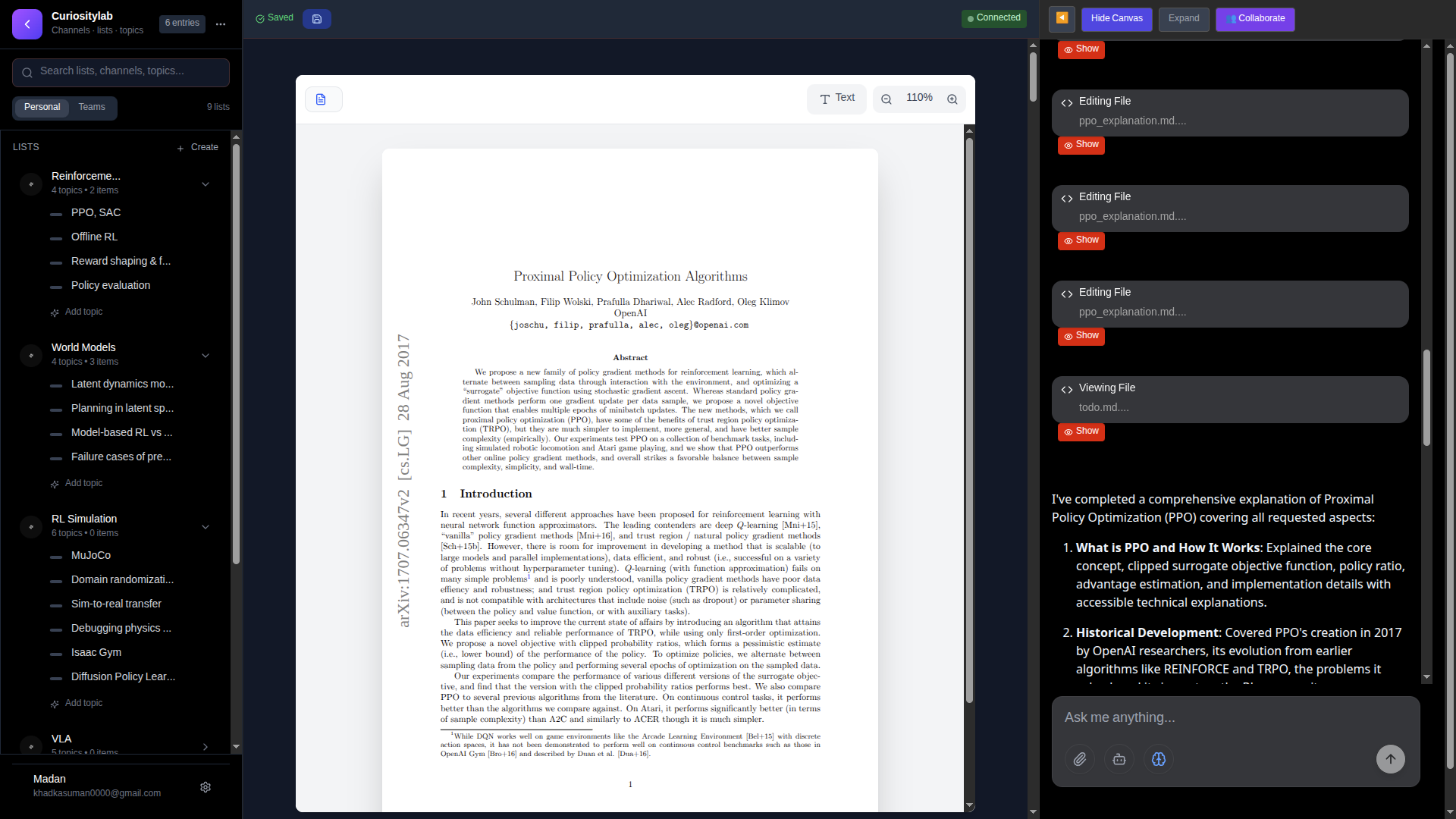Screen dimensions: 1456x819
Task: Collapse the World Models list
Action: (x=205, y=355)
